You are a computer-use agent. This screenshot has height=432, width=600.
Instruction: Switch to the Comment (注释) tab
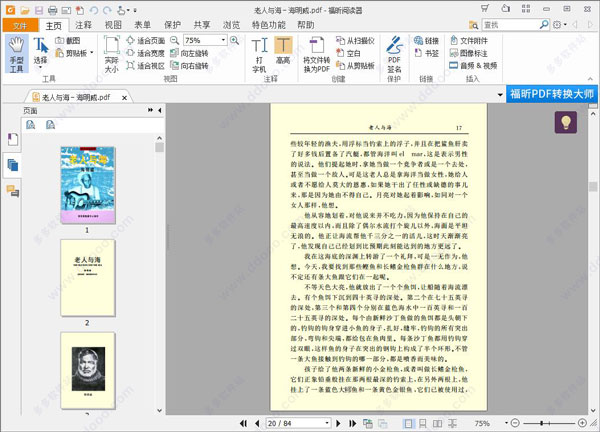click(x=83, y=25)
